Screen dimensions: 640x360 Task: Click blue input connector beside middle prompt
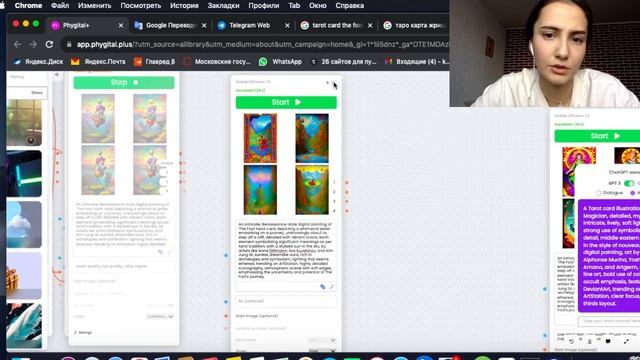point(226,256)
